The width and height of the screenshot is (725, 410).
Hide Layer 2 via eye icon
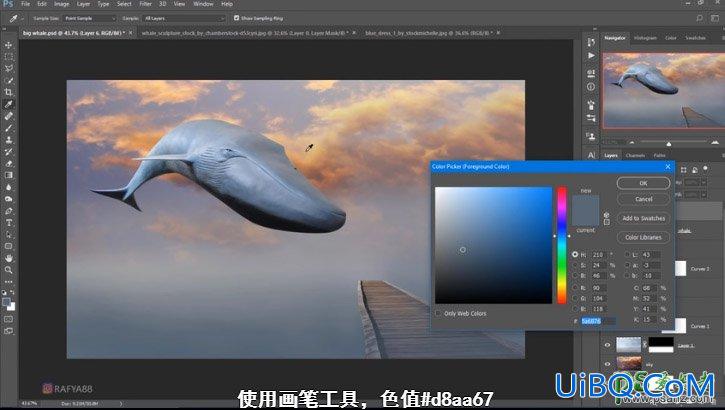click(607, 345)
